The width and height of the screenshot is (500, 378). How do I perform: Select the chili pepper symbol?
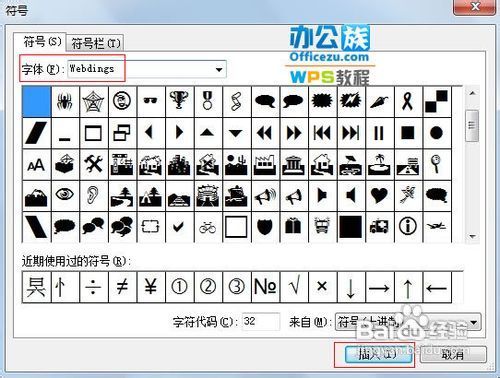coord(379,101)
